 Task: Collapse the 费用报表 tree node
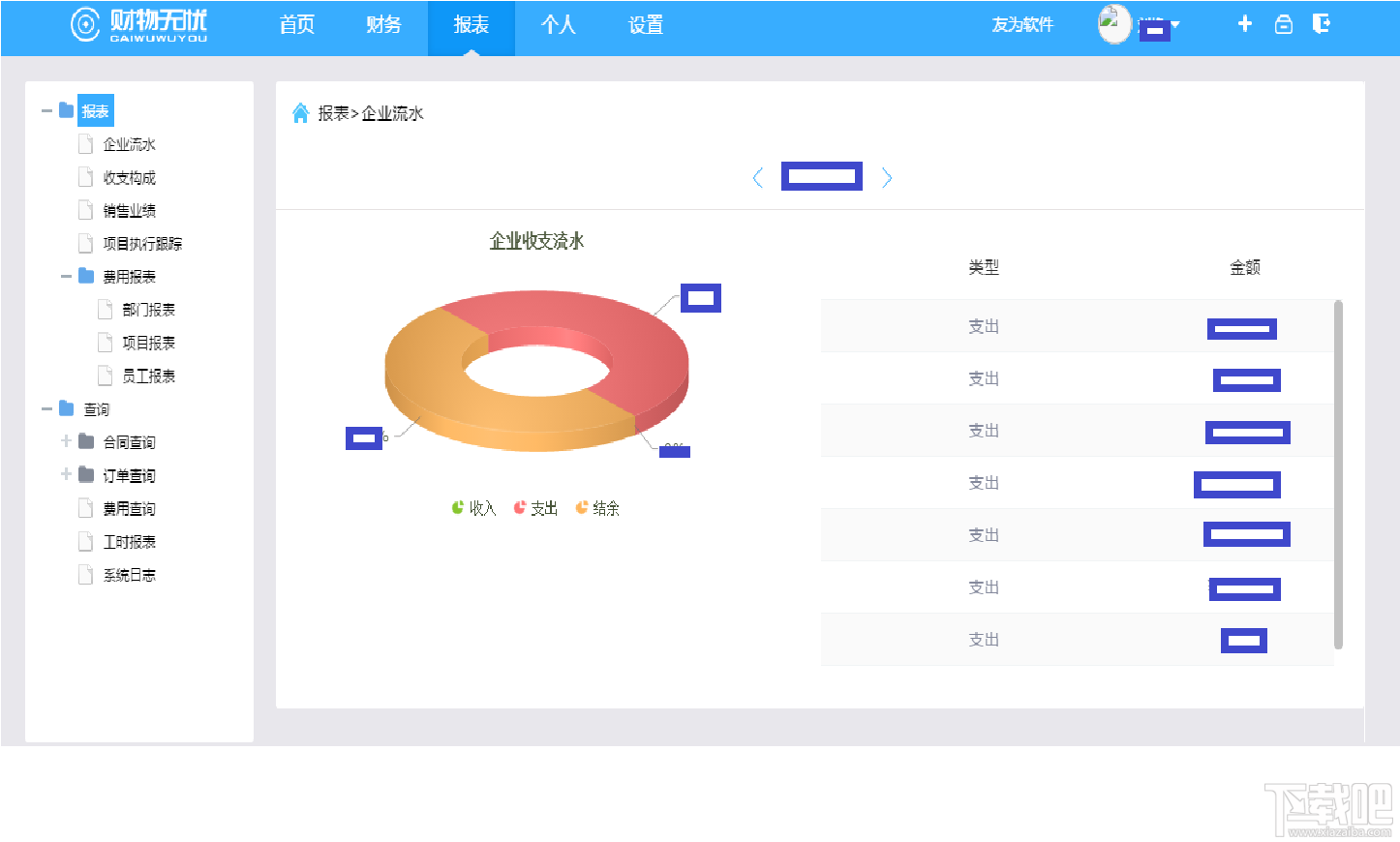click(x=66, y=277)
